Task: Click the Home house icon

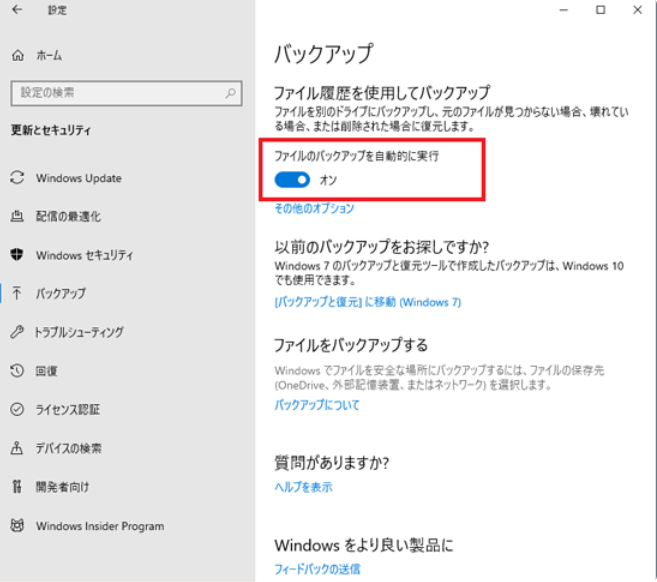Action: [x=18, y=55]
